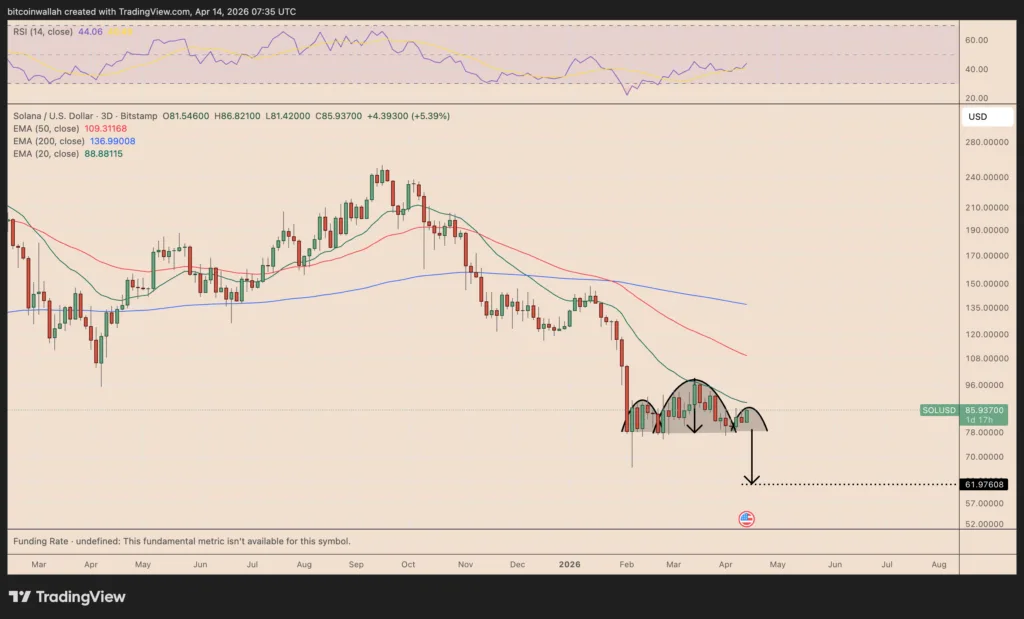
Task: Click the TradingView logo
Action: [68, 597]
